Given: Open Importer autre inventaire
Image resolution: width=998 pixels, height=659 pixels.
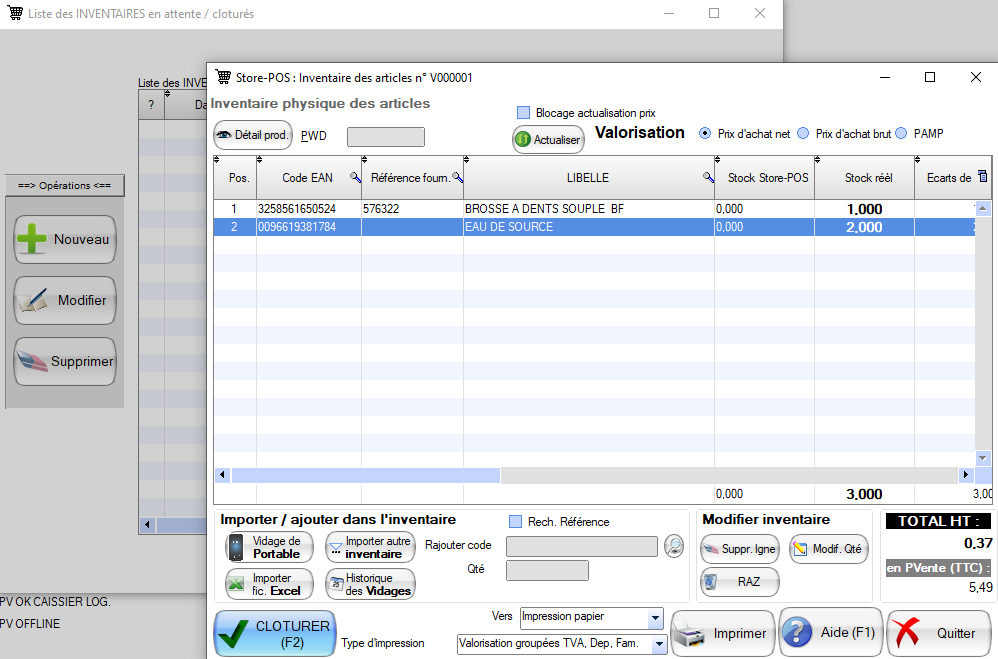Looking at the screenshot, I should coord(370,547).
